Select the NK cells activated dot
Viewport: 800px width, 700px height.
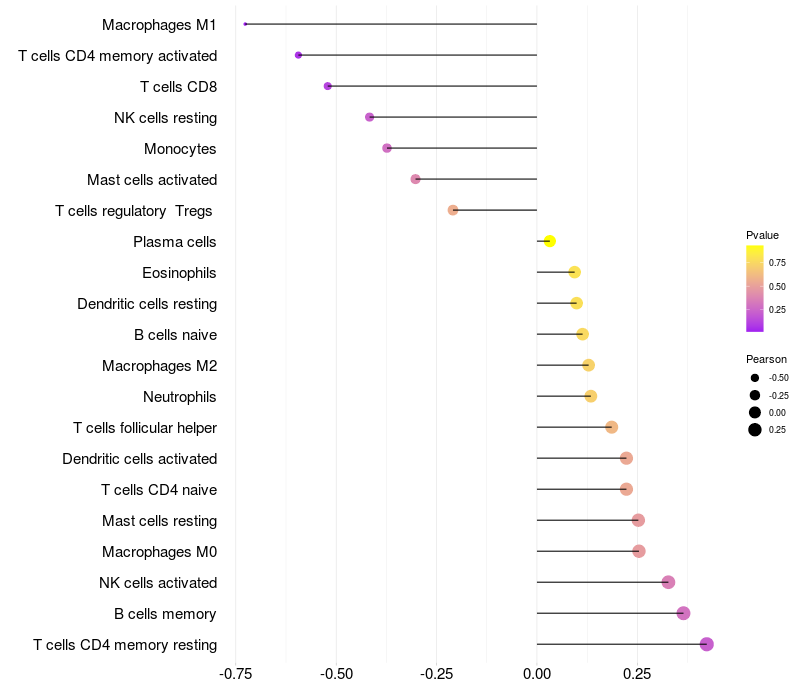tap(668, 582)
